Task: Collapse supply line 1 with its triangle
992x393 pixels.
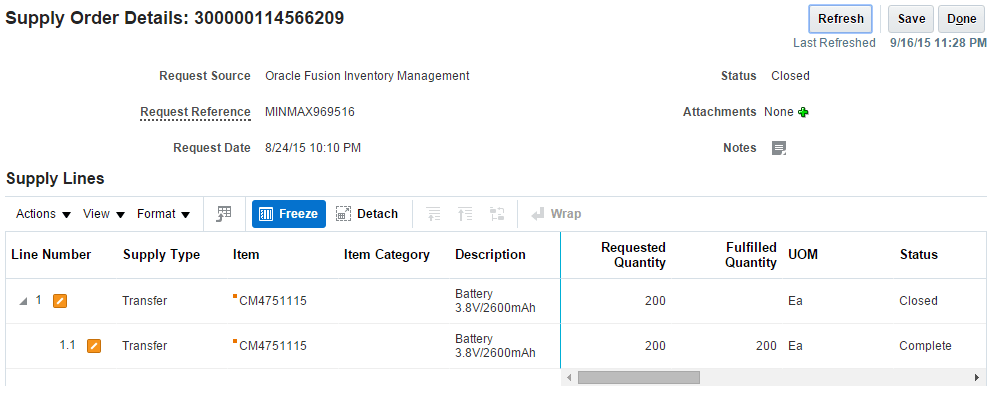Action: click(23, 301)
